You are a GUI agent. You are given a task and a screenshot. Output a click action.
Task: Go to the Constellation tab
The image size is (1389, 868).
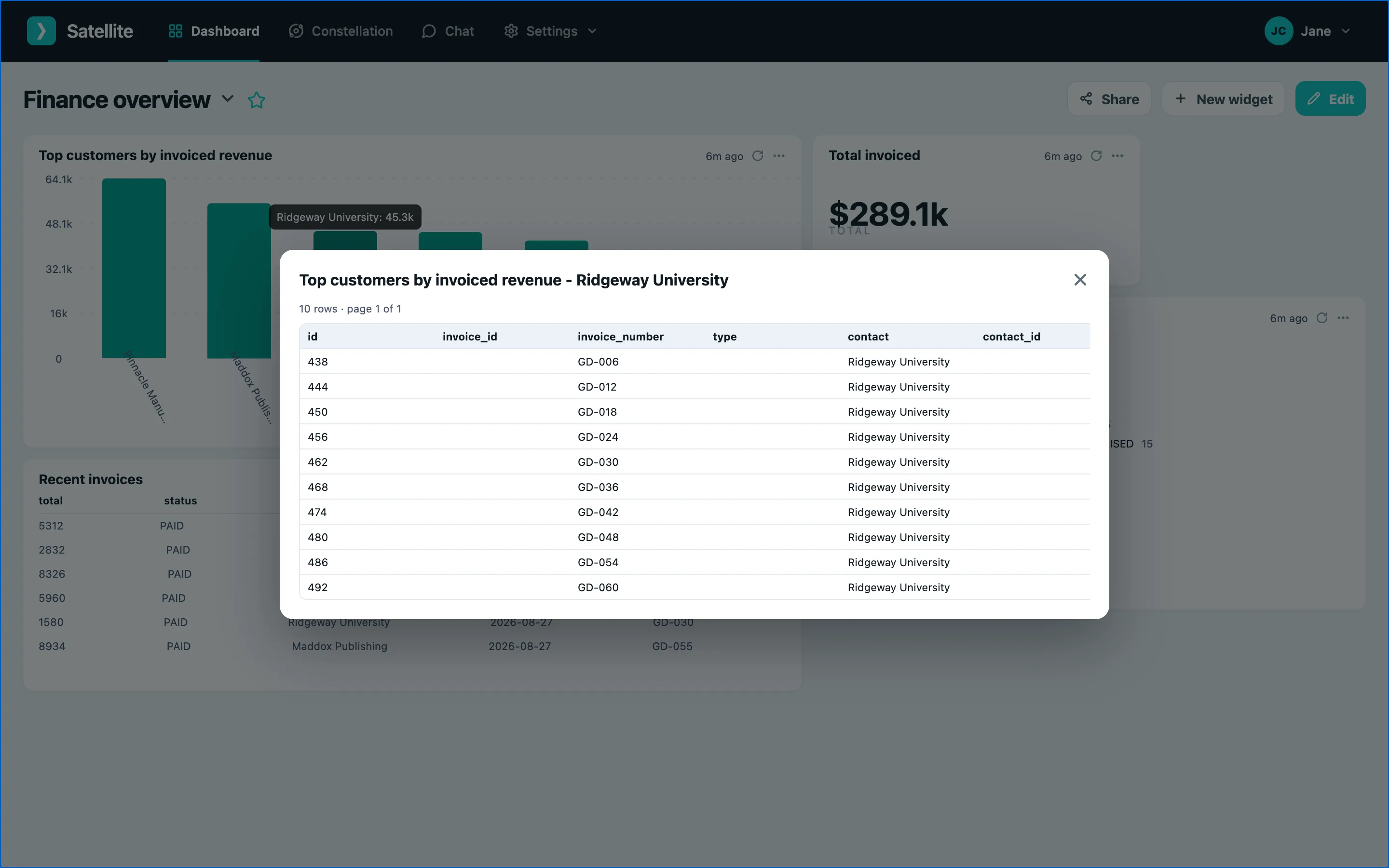[341, 31]
